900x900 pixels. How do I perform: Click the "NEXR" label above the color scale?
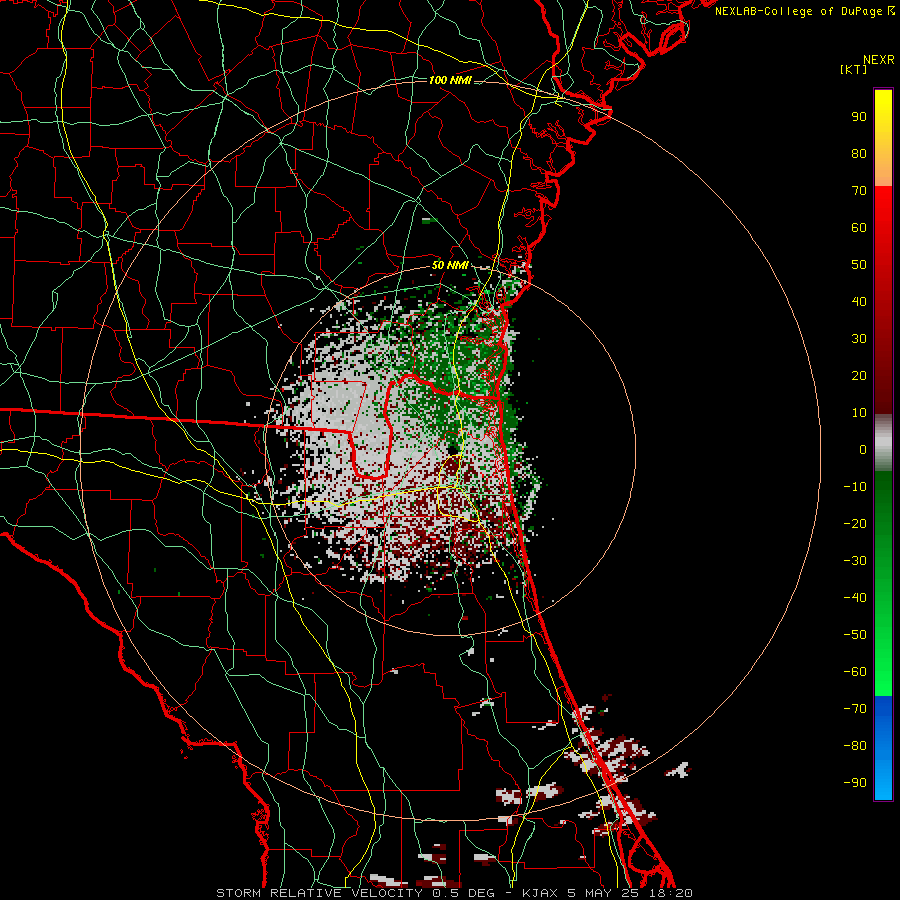pyautogui.click(x=878, y=60)
